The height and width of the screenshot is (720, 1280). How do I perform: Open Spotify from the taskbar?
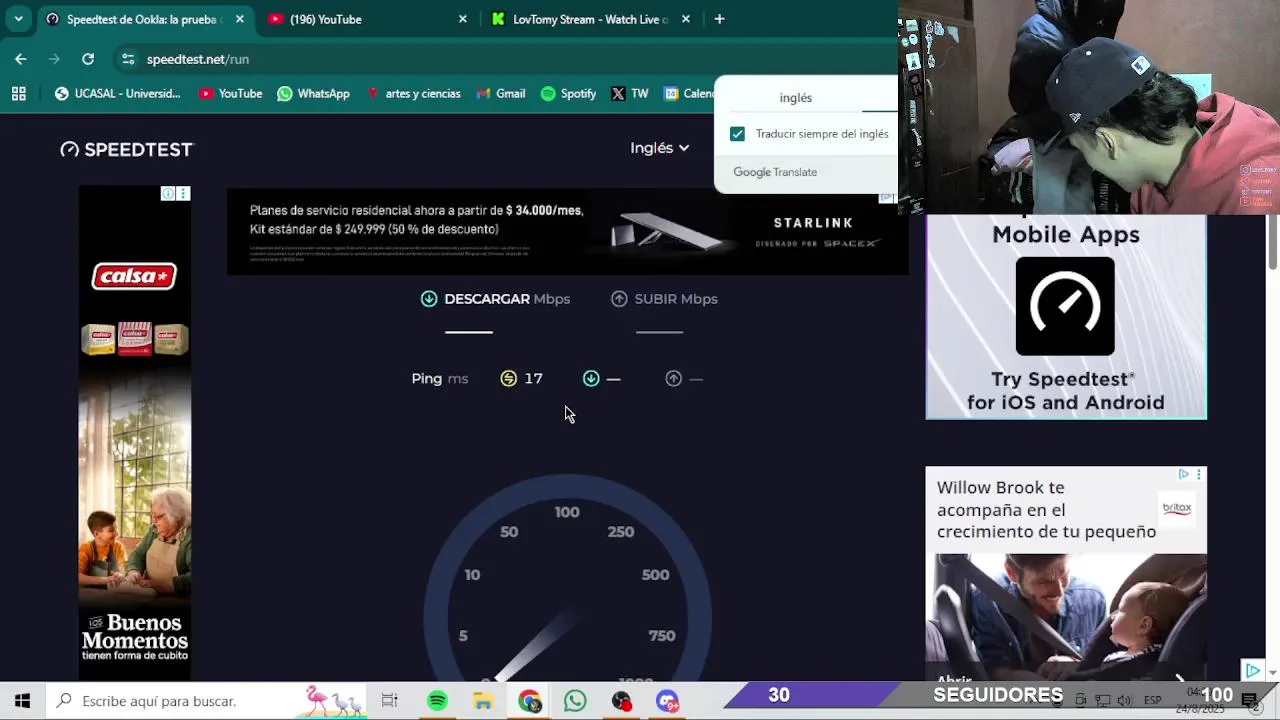point(437,701)
